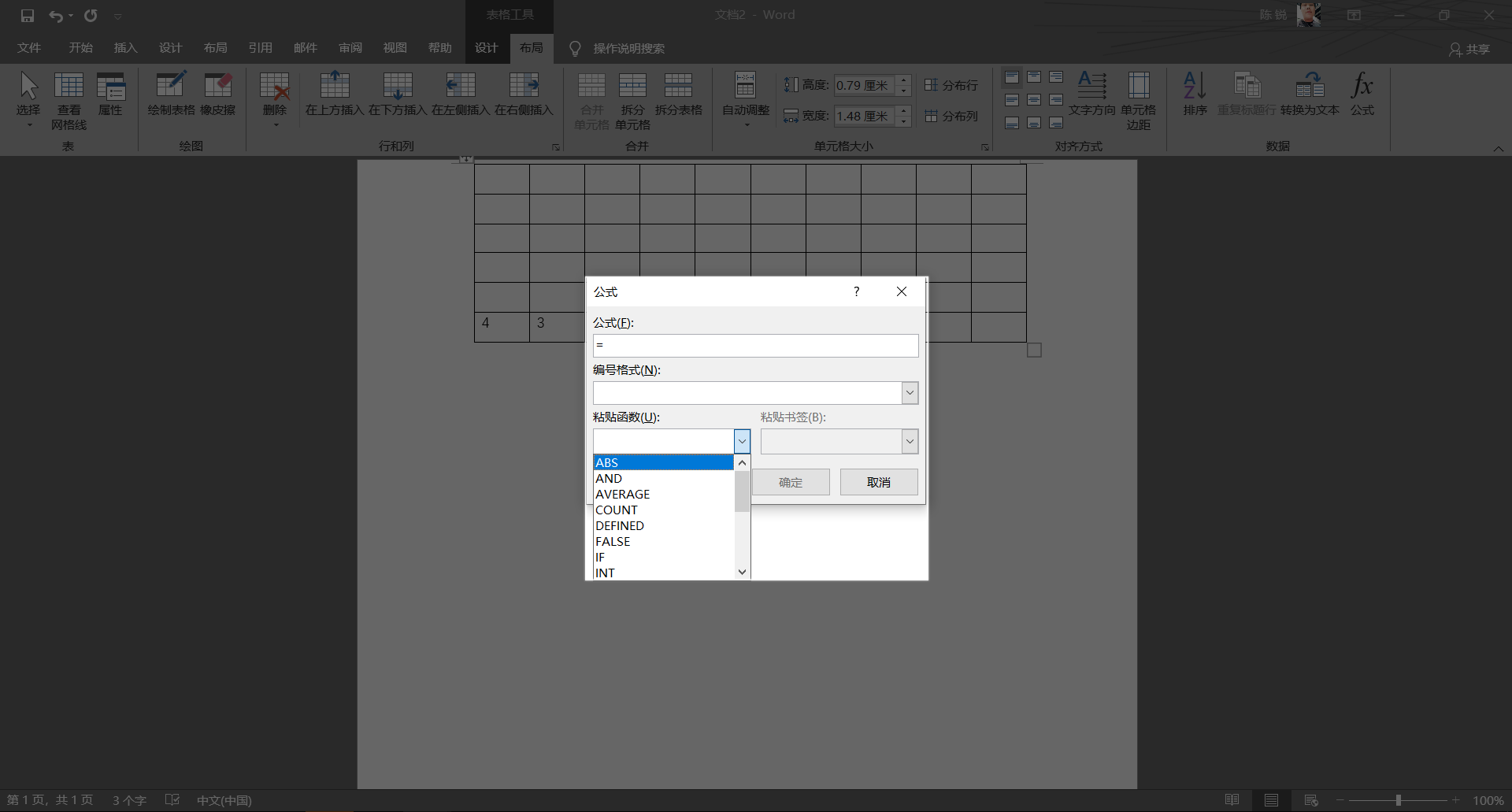The width and height of the screenshot is (1512, 812).
Task: Switch to the Review (审阅) tab
Action: pos(350,48)
